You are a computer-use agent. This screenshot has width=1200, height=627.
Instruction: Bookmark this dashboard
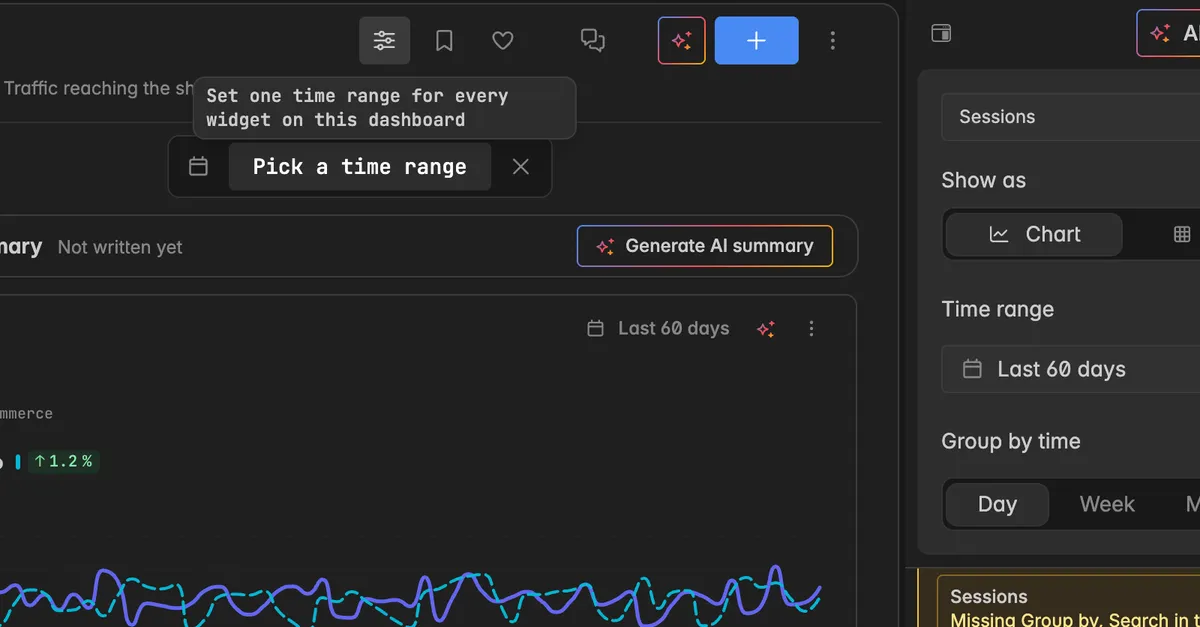pos(444,41)
